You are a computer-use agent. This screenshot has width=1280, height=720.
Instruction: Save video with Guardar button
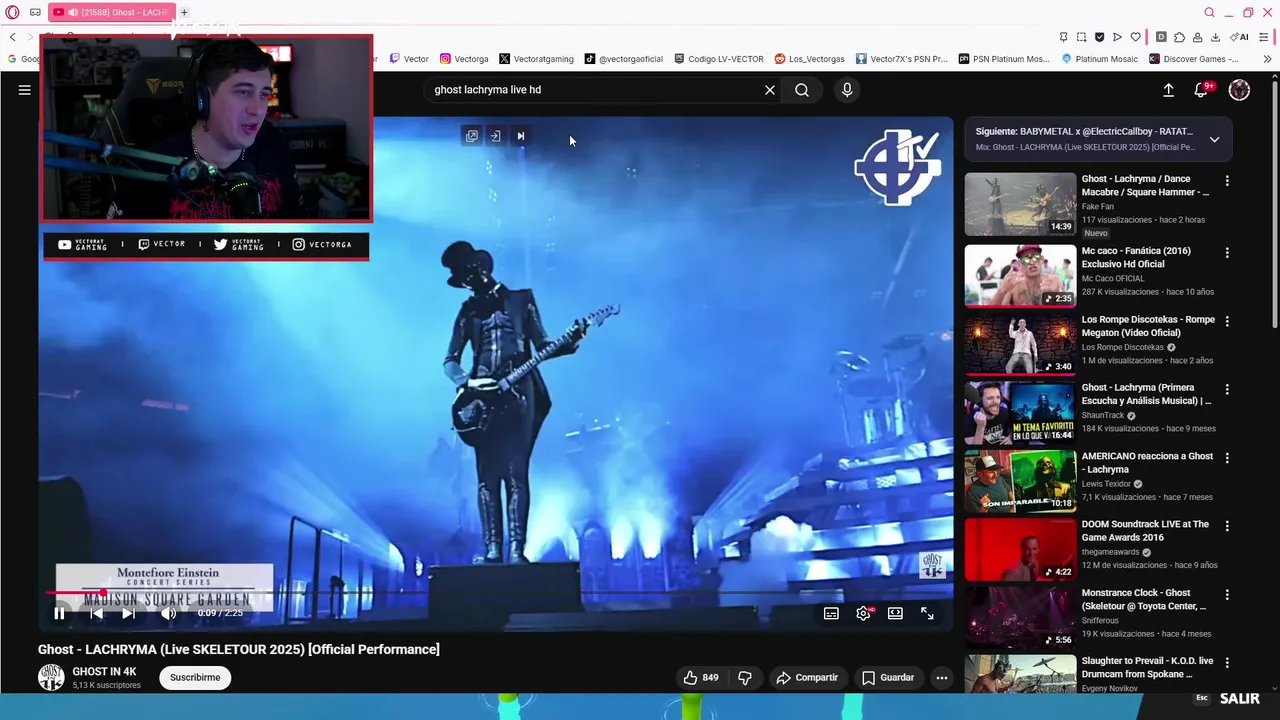[x=888, y=677]
